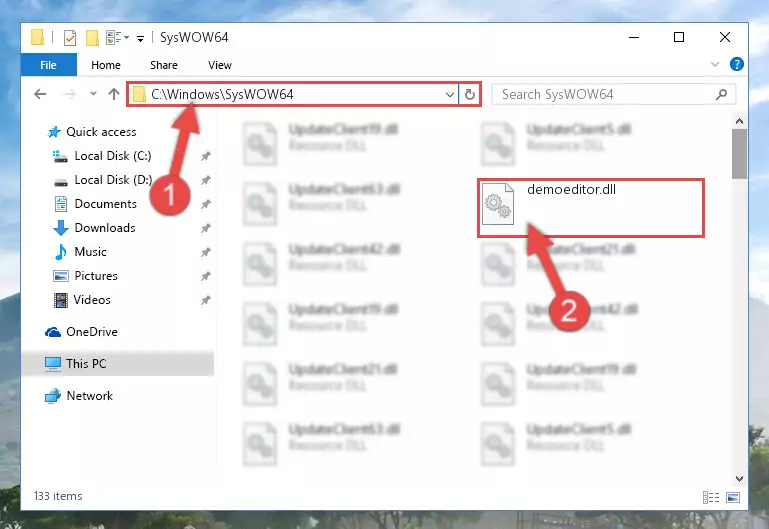Click the Properties checkmark icon in title bar

coord(70,38)
